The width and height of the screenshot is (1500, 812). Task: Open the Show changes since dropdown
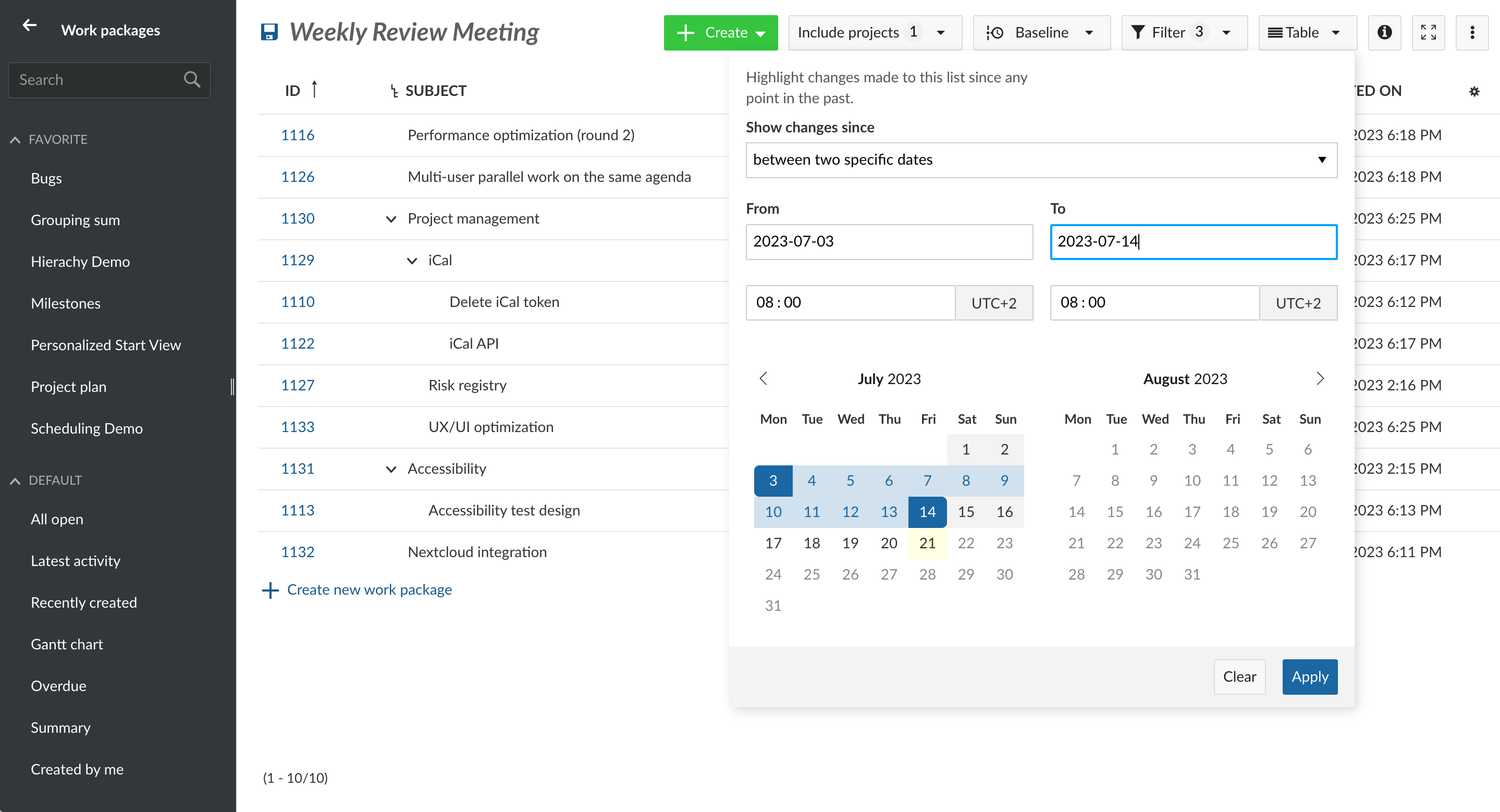(1041, 159)
